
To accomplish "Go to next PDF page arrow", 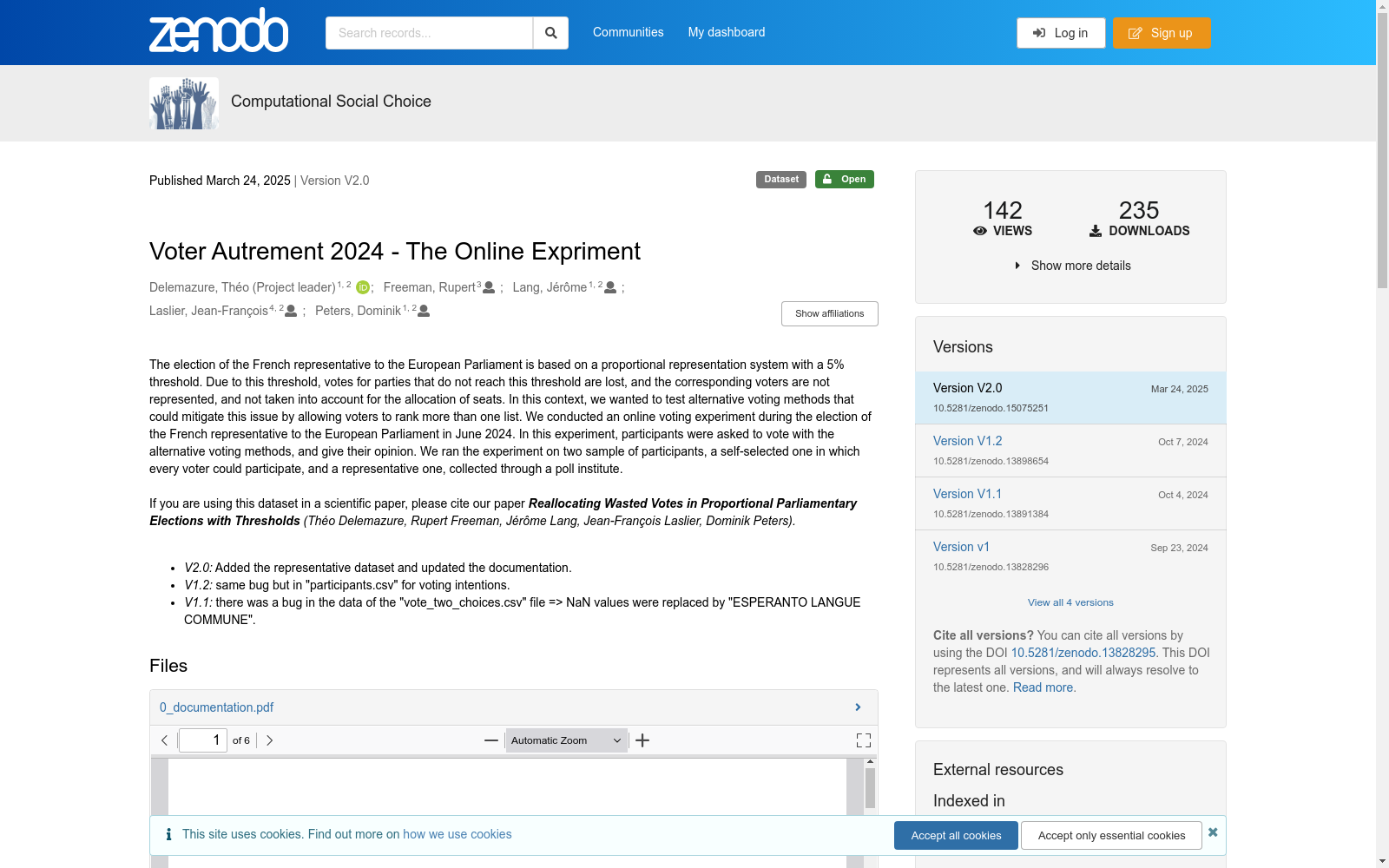I will click(x=269, y=740).
